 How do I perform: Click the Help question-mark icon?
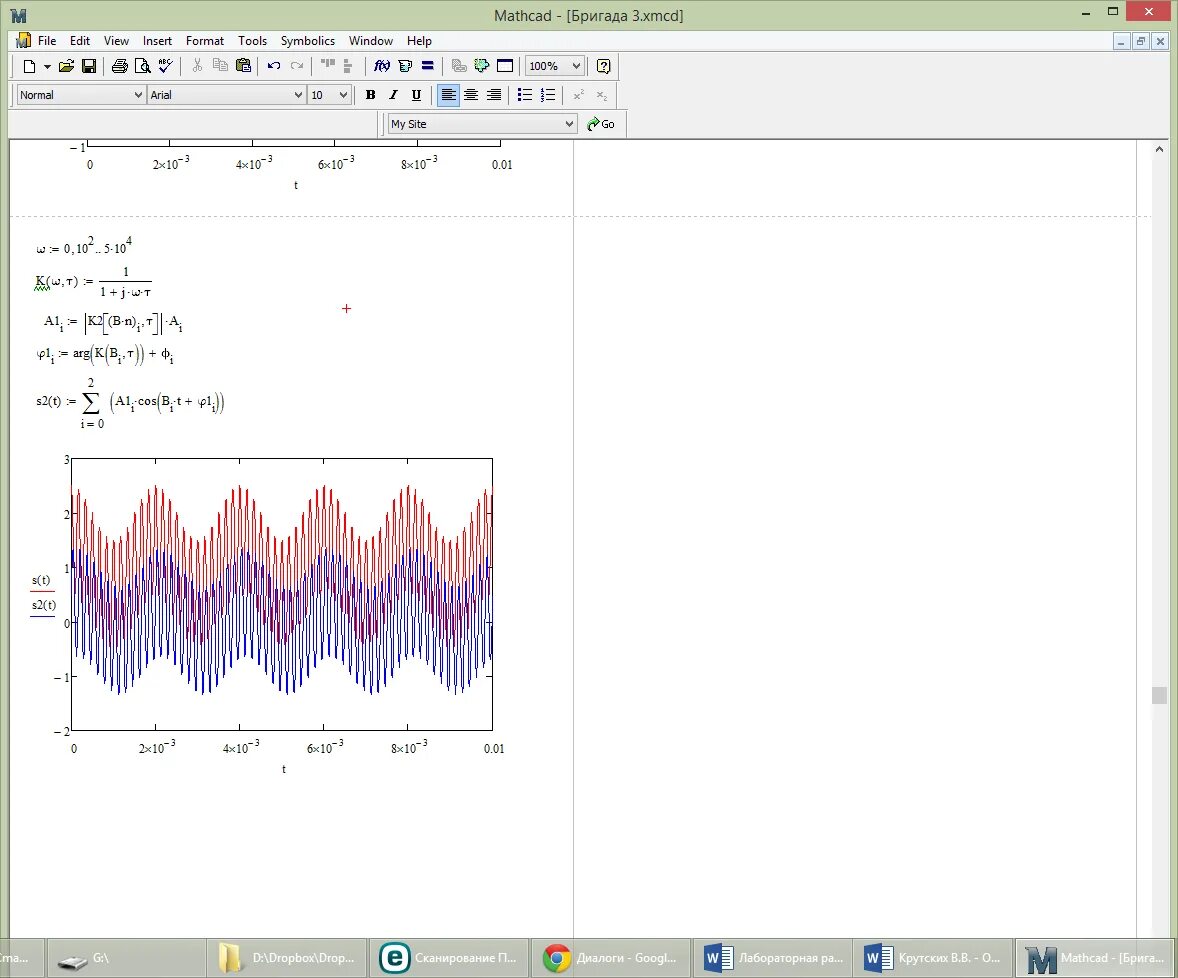603,66
